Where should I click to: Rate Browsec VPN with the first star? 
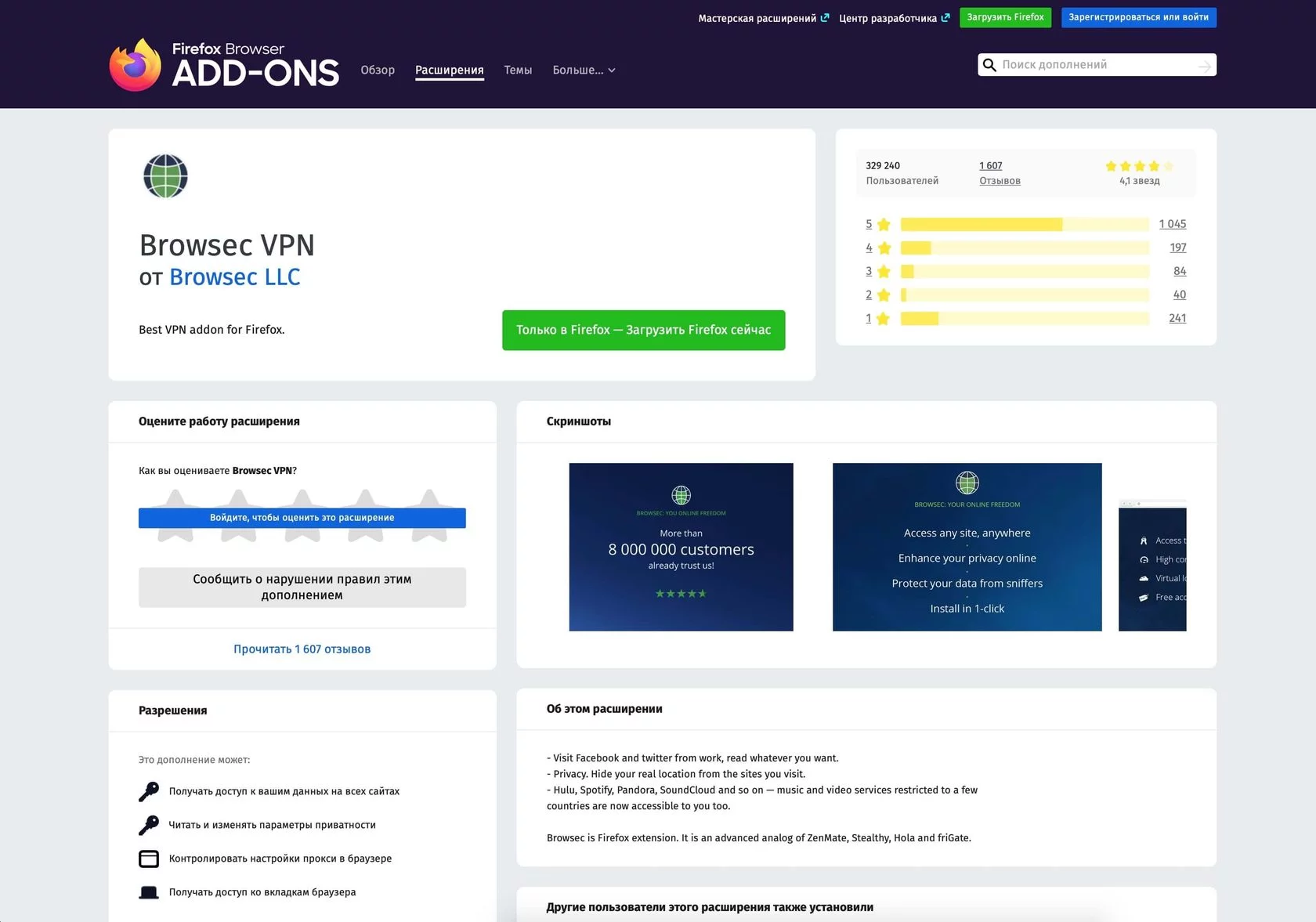tap(175, 515)
